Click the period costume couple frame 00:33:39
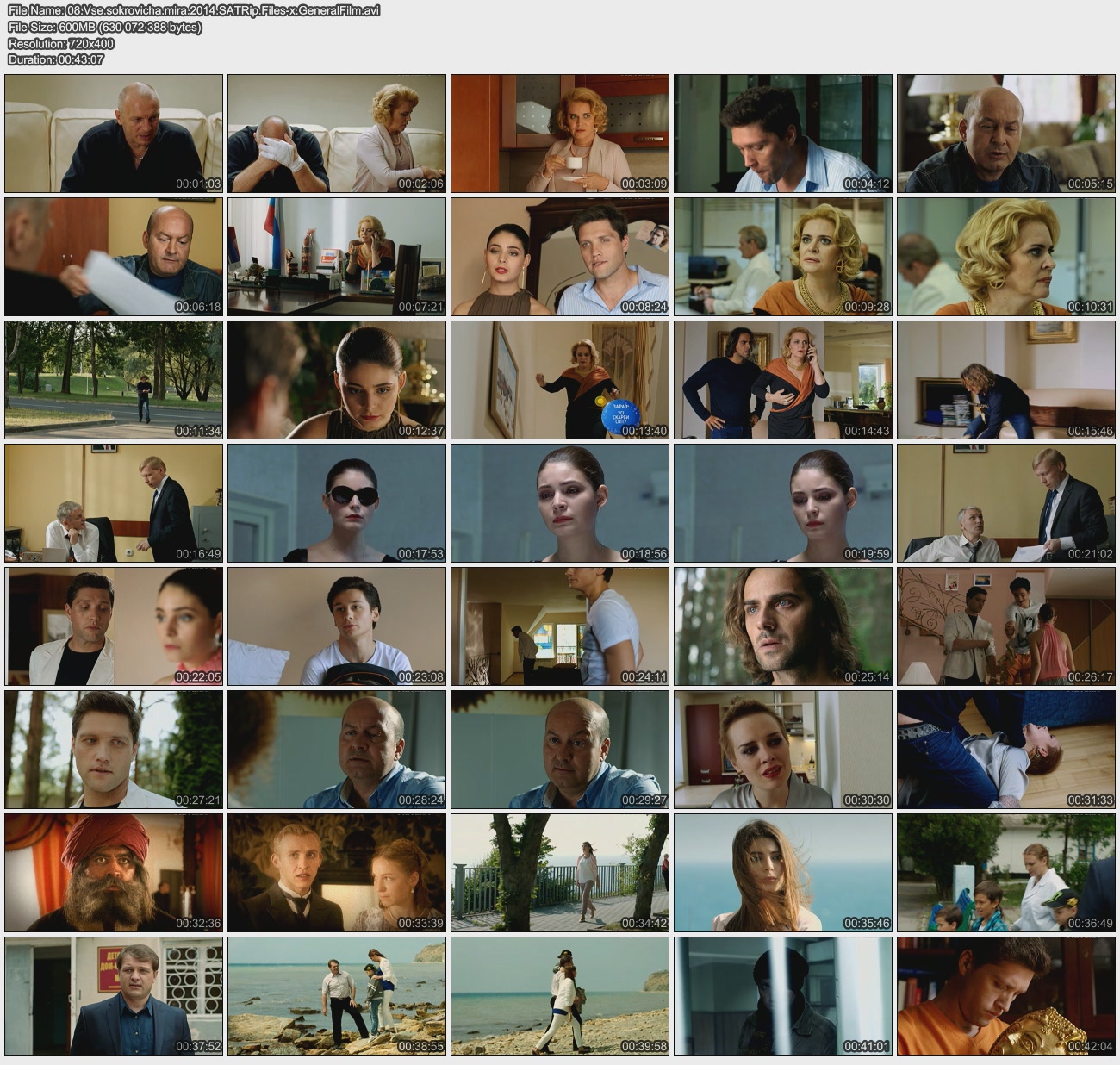Viewport: 1120px width, 1065px height. click(x=337, y=873)
